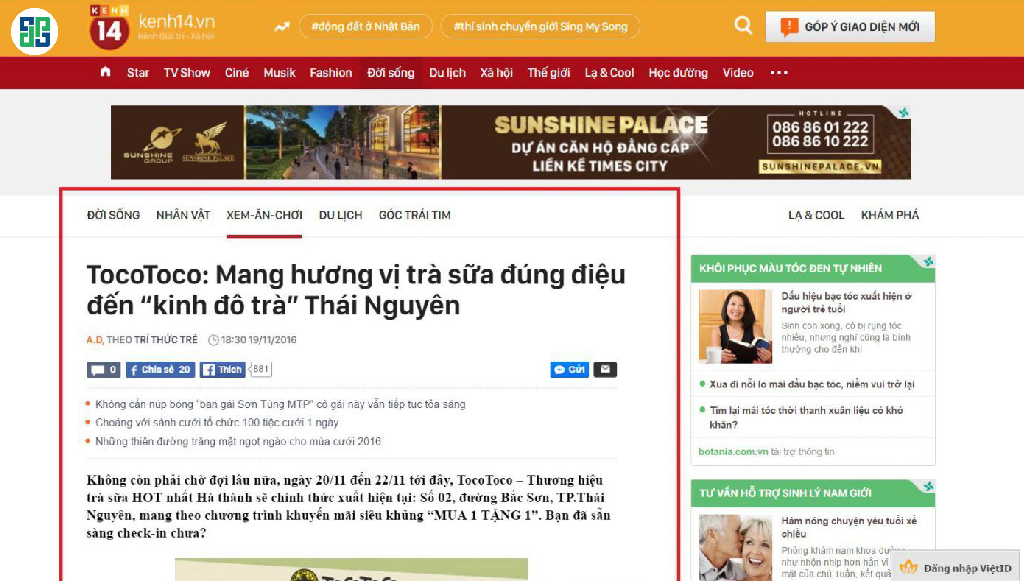Select the KHÁM PHÁ sub-tab
The height and width of the screenshot is (581, 1024).
889,215
